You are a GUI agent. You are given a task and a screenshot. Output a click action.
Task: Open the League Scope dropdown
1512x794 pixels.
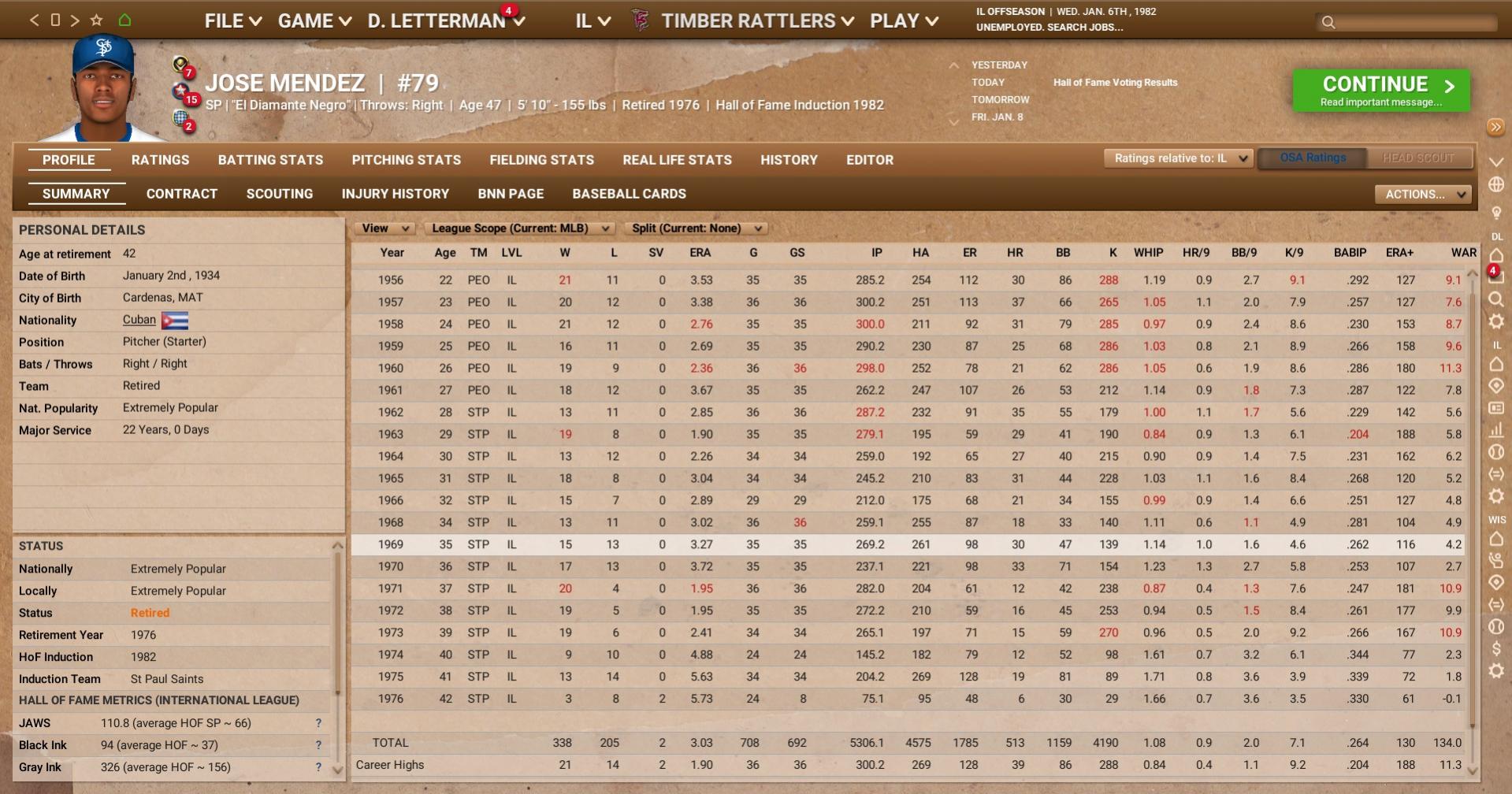point(518,228)
